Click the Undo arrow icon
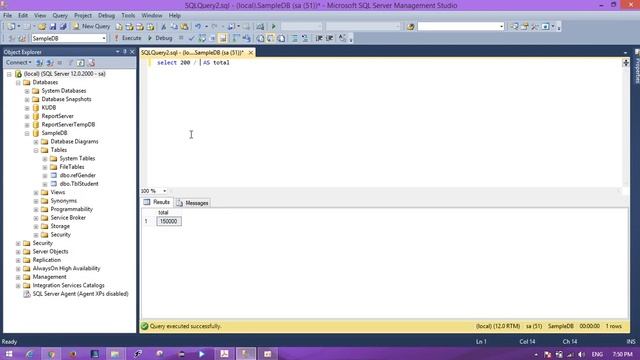This screenshot has width=640, height=360. coord(198,27)
